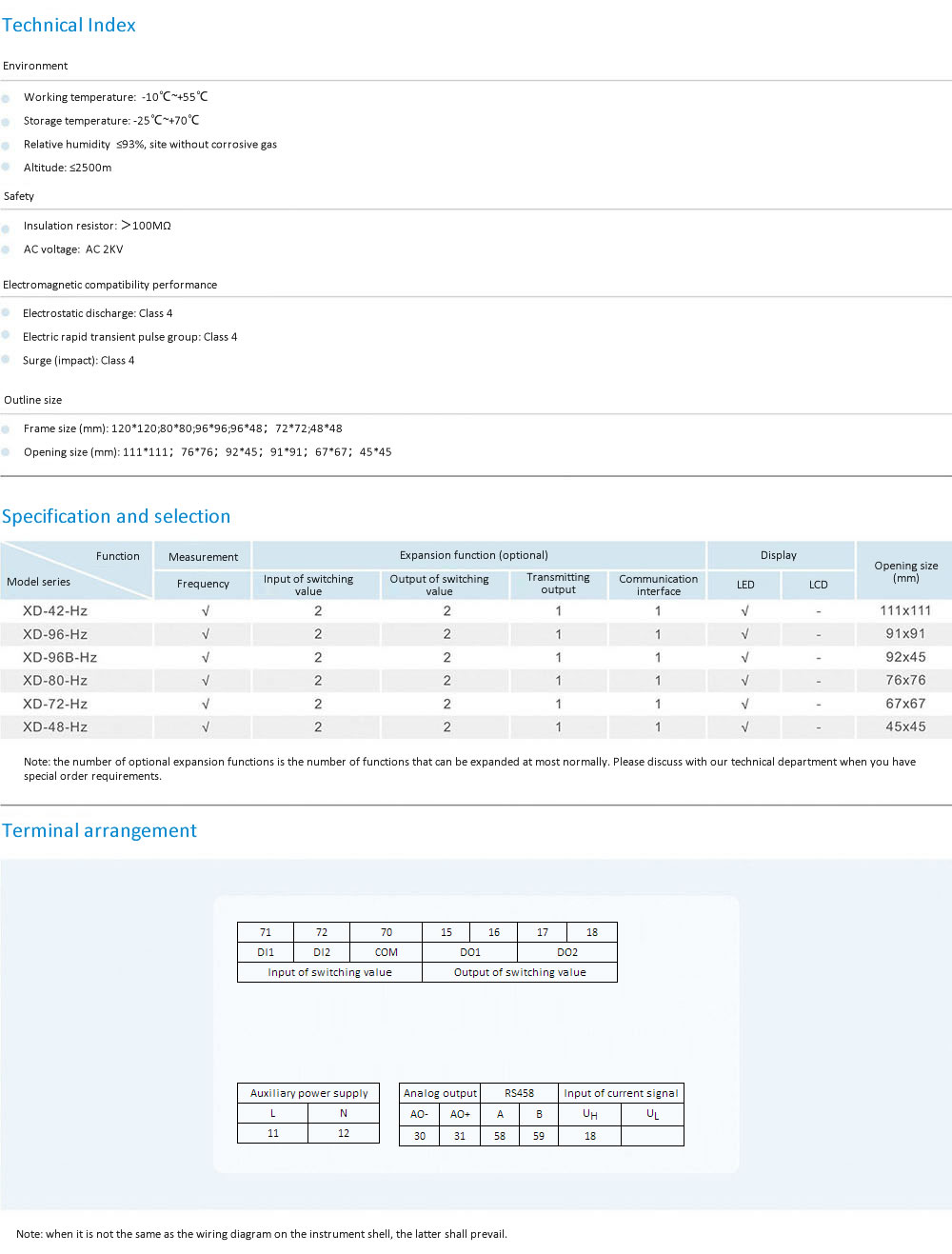Click the bullet next to Storage temperature
This screenshot has height=1254, width=952.
(6, 122)
